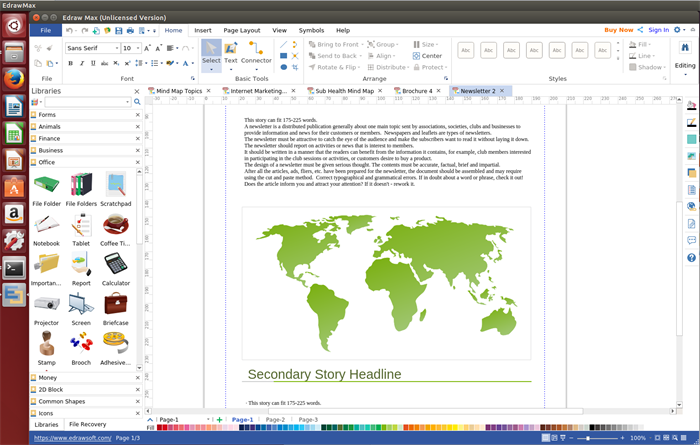Click the Buy Now link
The height and width of the screenshot is (445, 700).
tap(618, 30)
